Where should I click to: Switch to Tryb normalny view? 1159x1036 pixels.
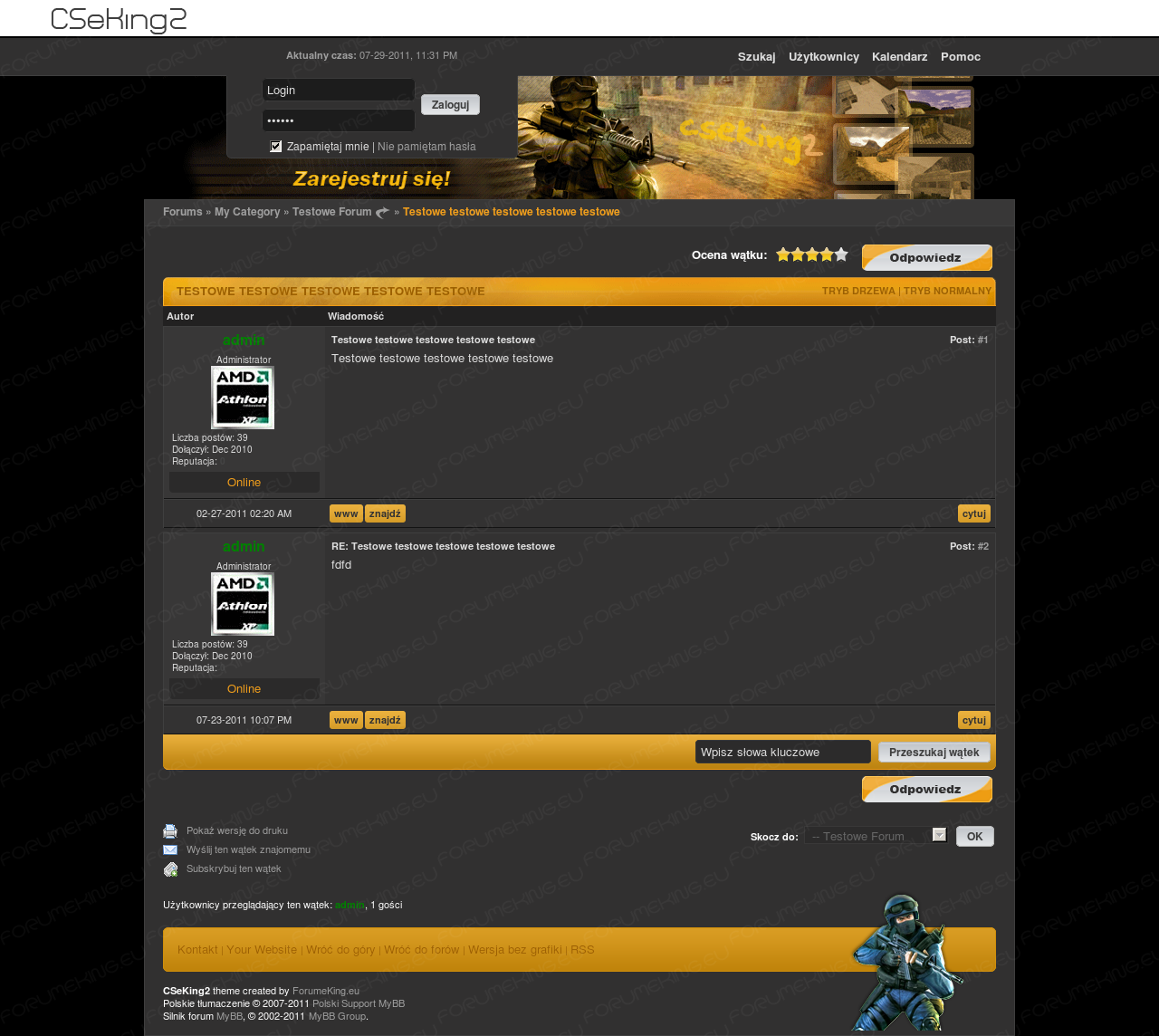947,291
